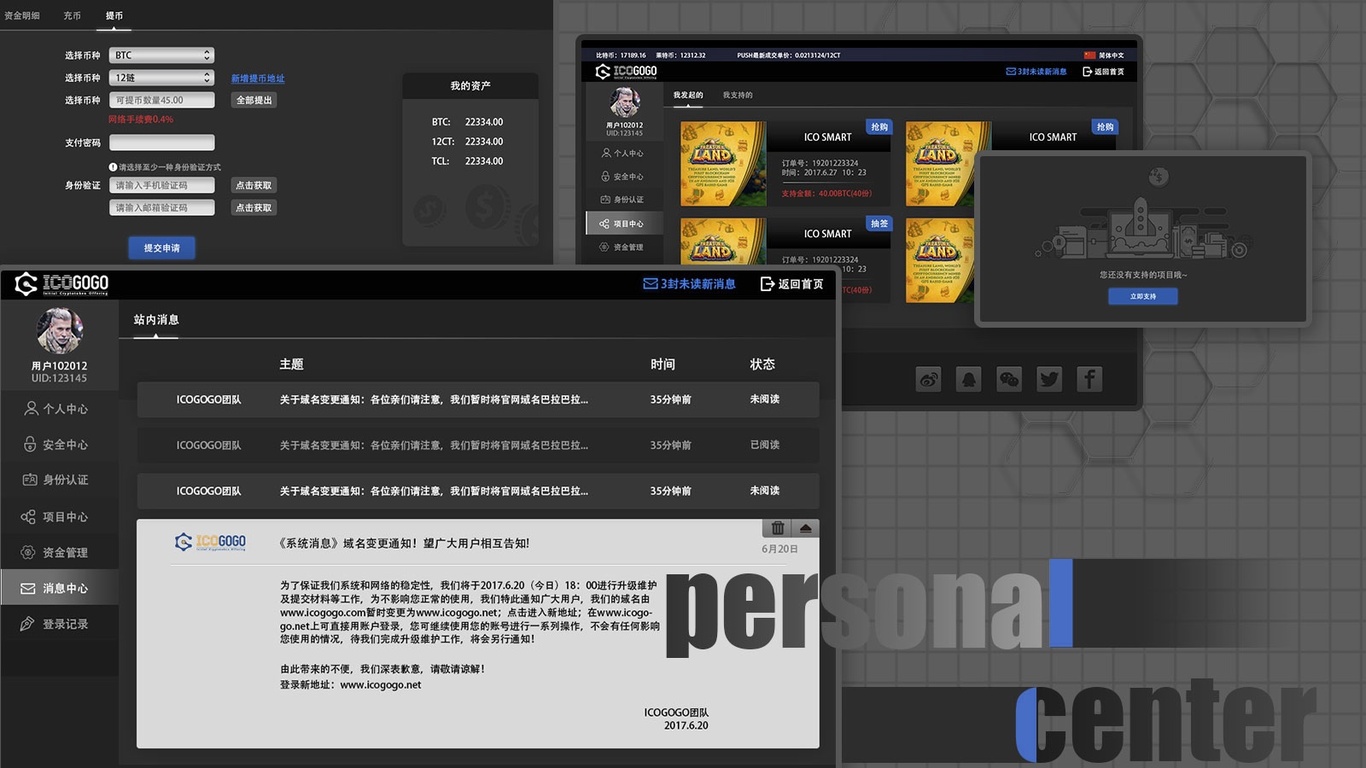Screen dimensions: 1366x768
Task: Click 点击获取 beside the phone code field
Action: (x=254, y=185)
